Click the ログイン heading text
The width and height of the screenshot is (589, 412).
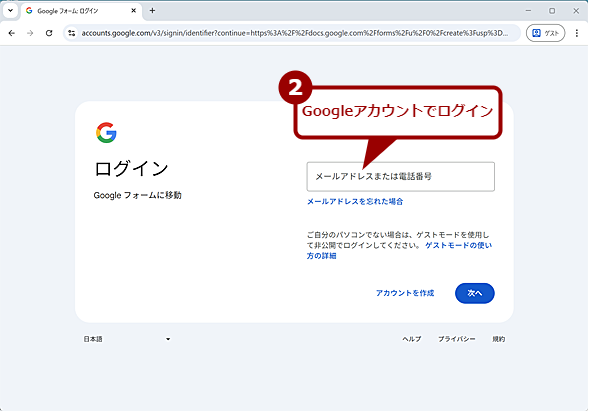131,168
